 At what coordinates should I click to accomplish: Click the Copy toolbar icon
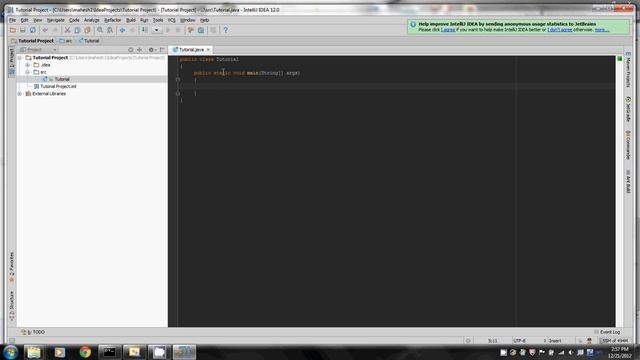77,30
